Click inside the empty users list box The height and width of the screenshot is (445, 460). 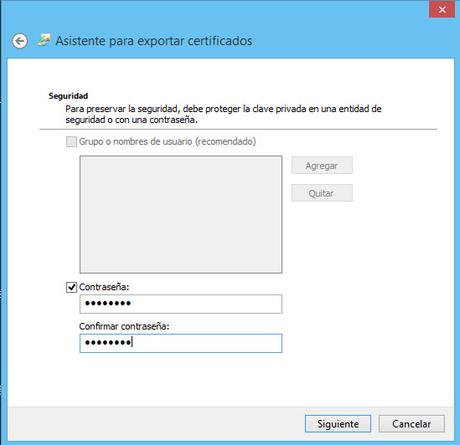coord(181,214)
